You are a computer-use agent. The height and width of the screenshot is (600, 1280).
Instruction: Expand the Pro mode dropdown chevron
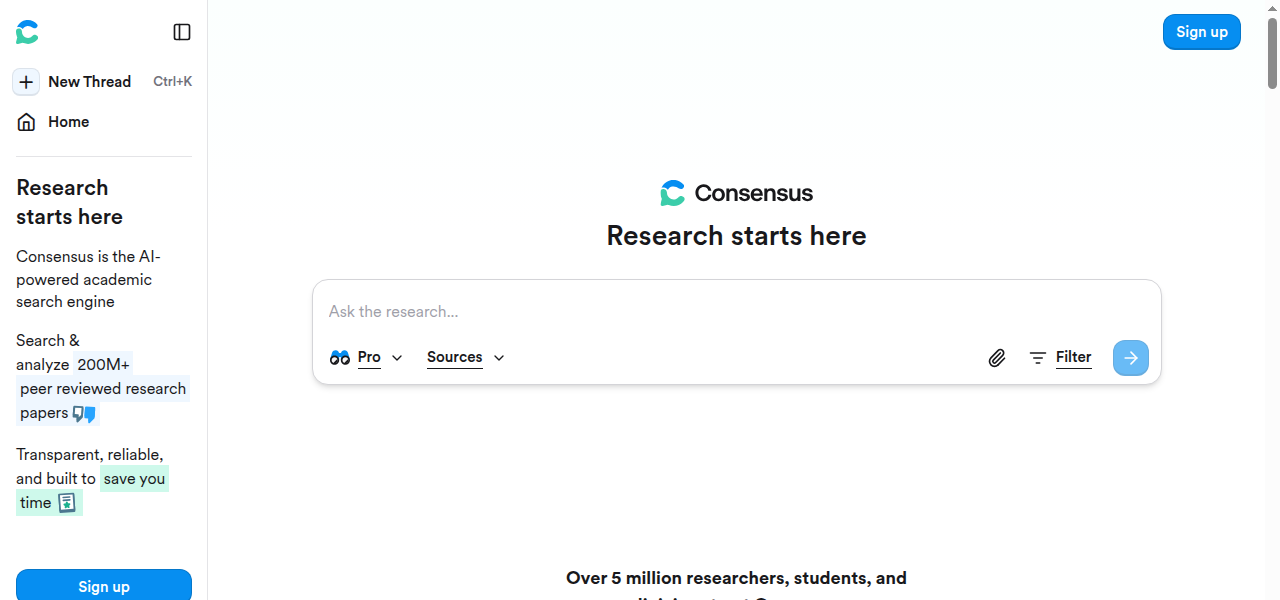click(x=396, y=357)
